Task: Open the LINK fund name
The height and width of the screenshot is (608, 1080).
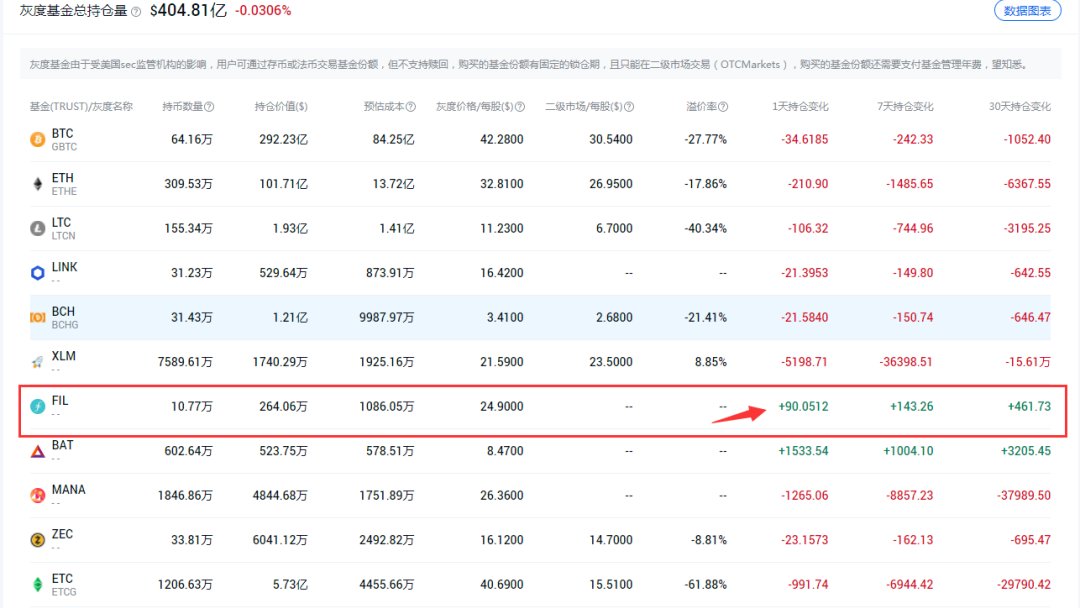Action: 65,267
